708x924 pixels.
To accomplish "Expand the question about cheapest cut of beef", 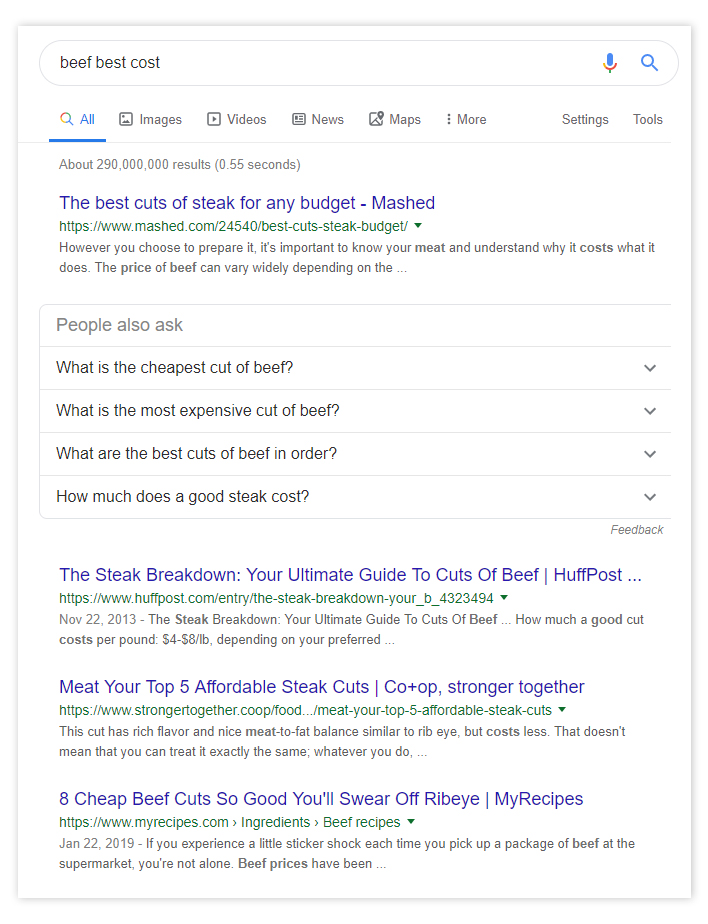I will tap(650, 368).
